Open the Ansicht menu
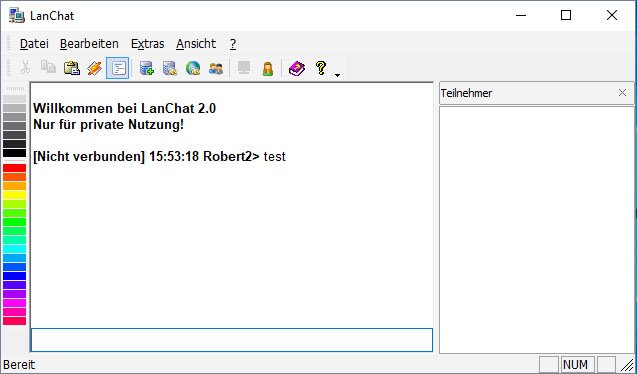Screen dimensions: 637x374 point(196,43)
